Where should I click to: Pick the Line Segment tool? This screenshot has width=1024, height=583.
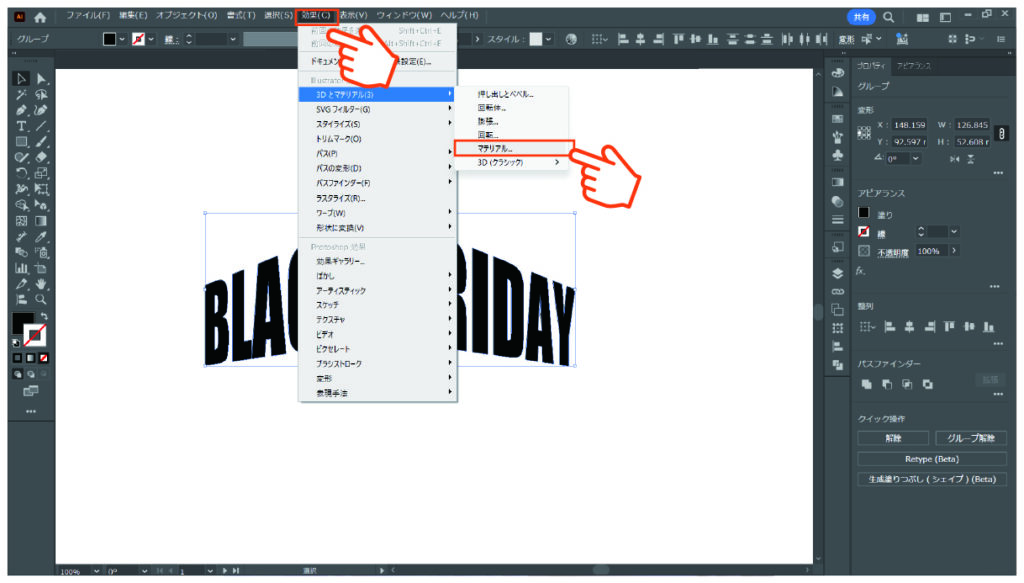[41, 126]
